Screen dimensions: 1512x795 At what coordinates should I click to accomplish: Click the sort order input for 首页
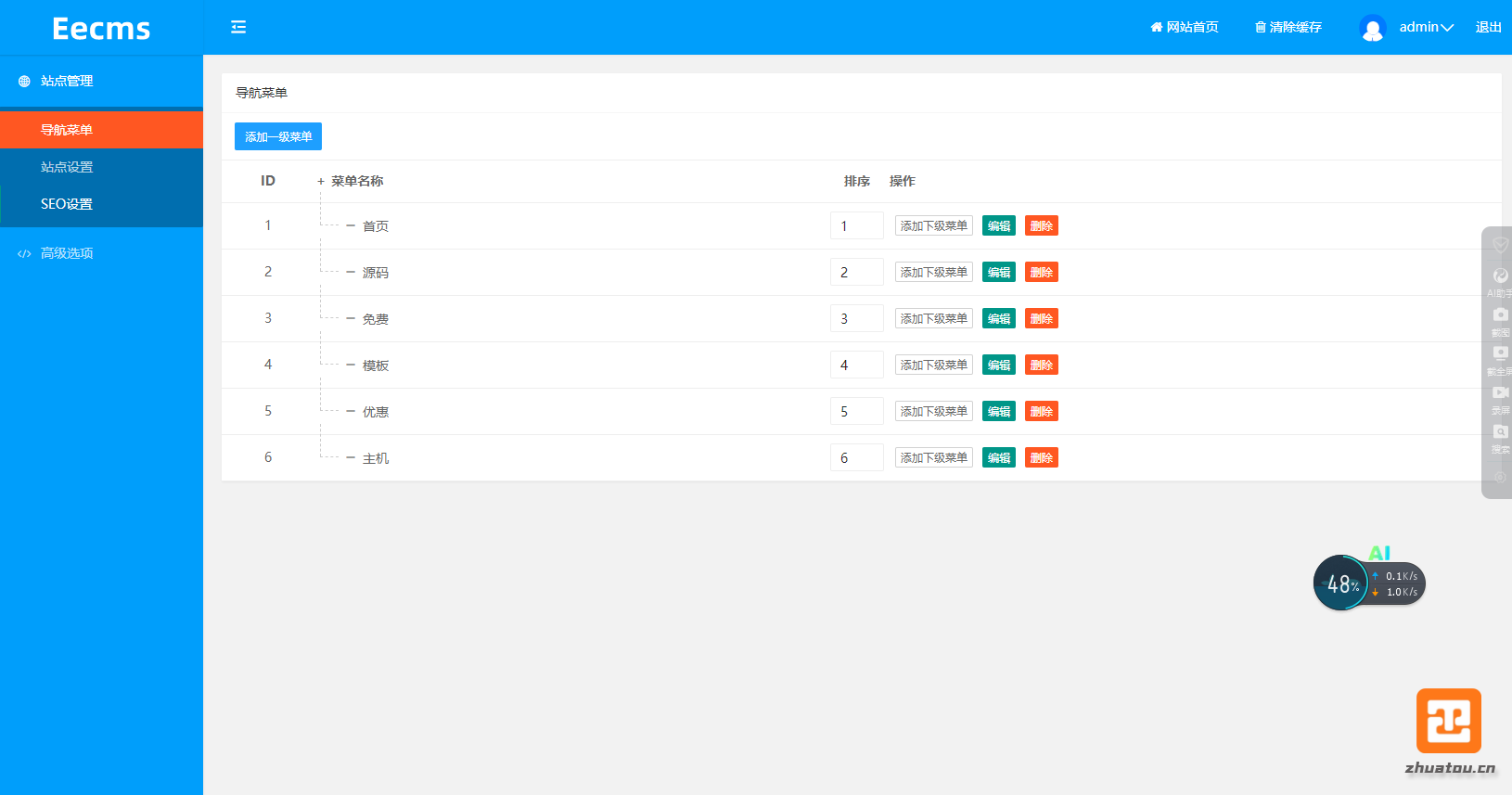click(856, 225)
